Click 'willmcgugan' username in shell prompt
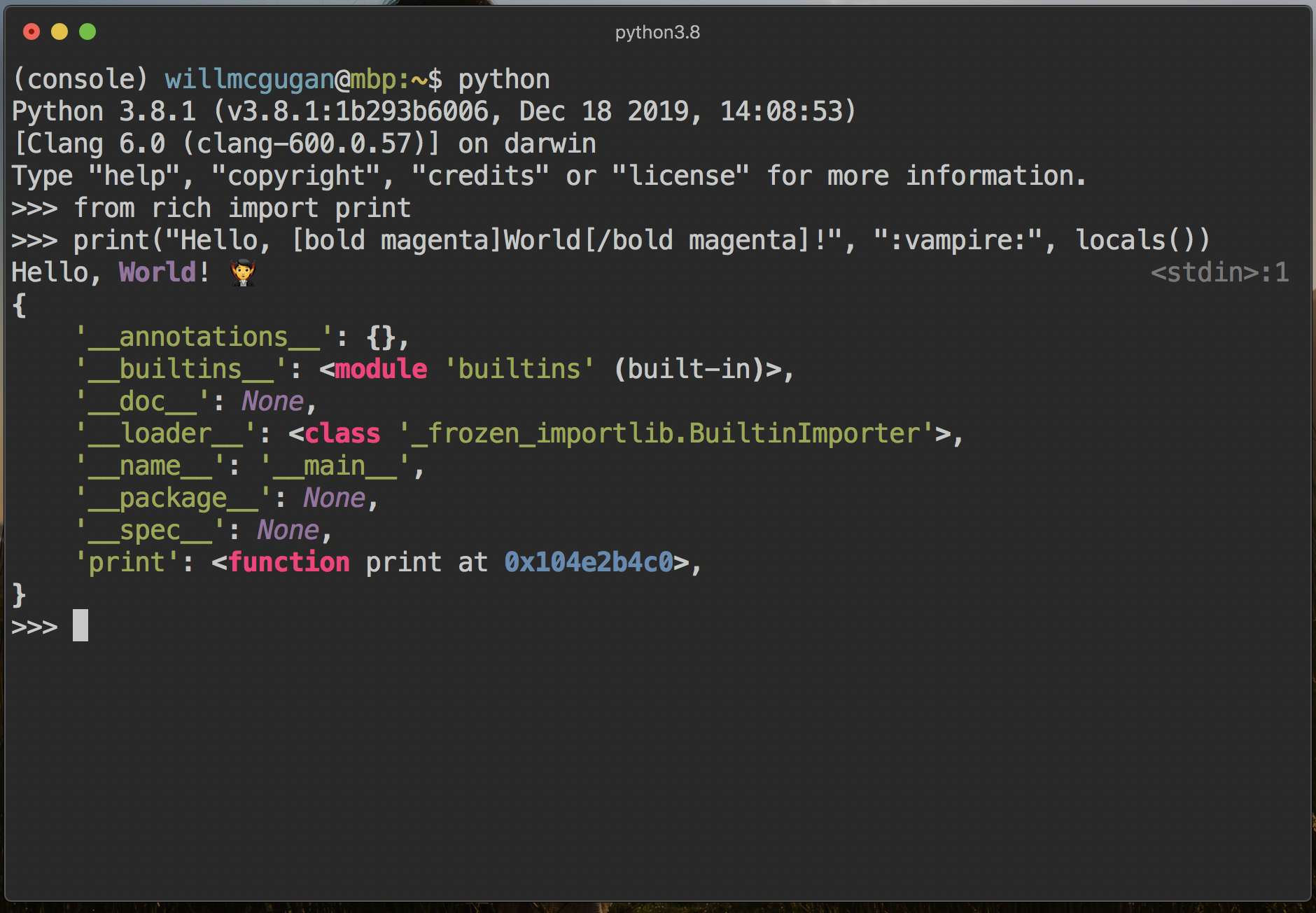1316x913 pixels. (x=249, y=79)
